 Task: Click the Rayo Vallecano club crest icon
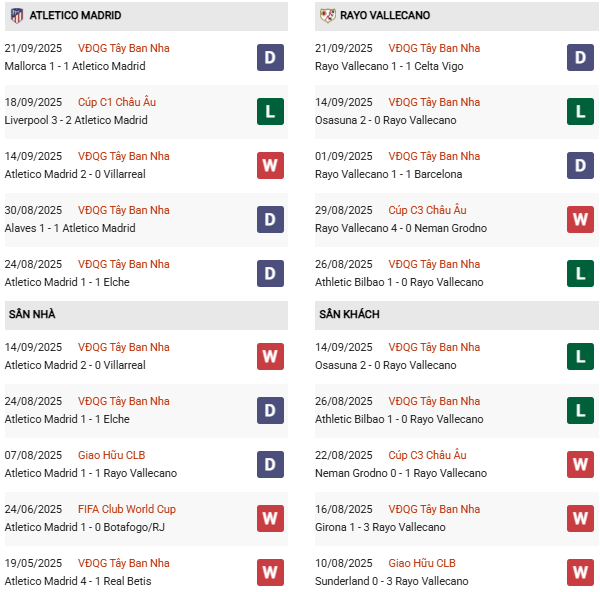(x=328, y=15)
